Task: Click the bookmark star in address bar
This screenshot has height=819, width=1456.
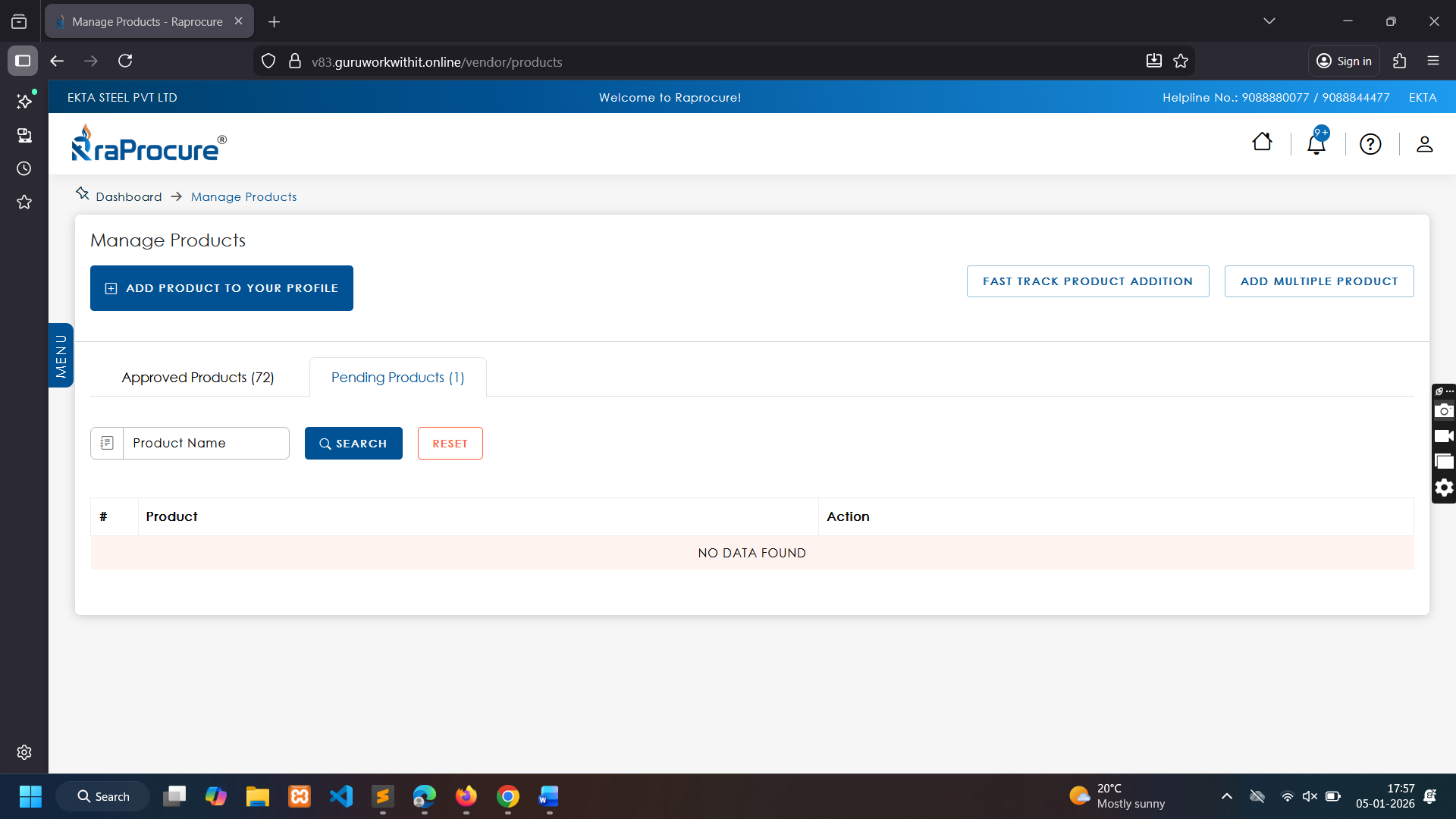Action: click(1181, 61)
